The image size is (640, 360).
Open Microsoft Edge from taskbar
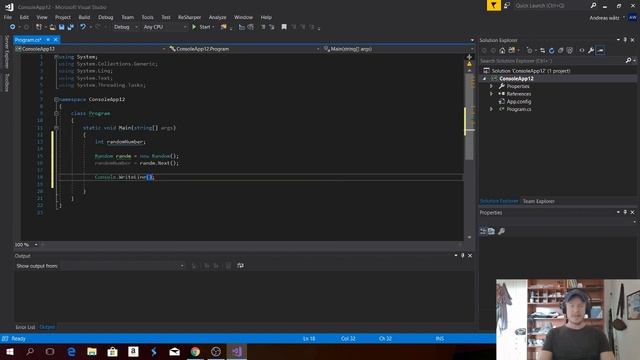click(71, 351)
